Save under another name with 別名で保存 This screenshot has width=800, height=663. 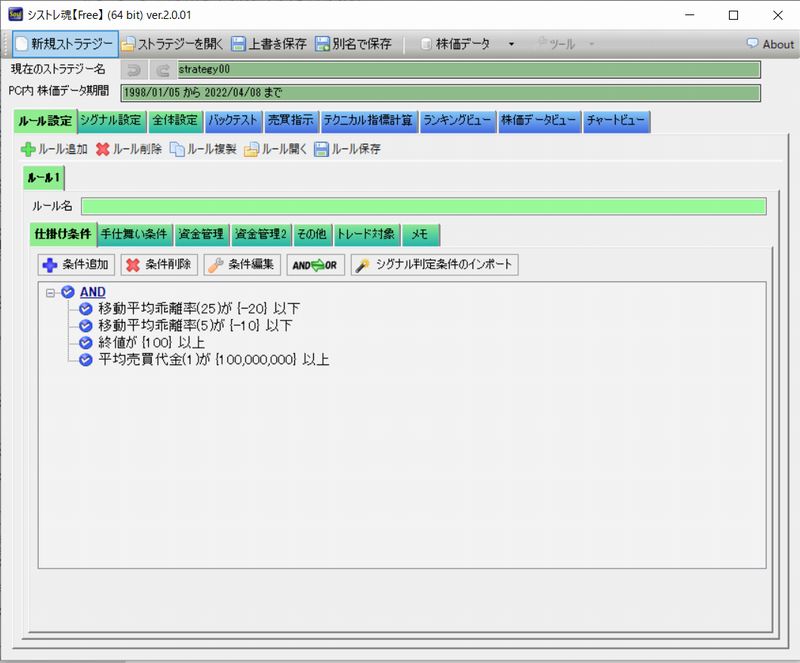point(353,44)
